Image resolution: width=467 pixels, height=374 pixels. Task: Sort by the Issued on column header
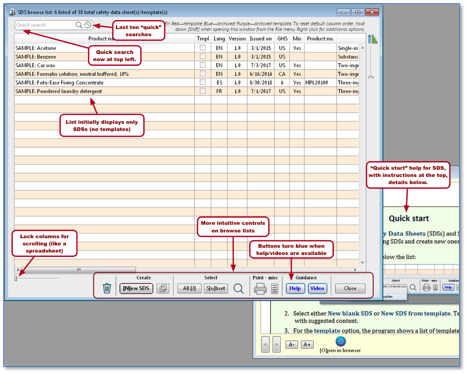pos(261,39)
